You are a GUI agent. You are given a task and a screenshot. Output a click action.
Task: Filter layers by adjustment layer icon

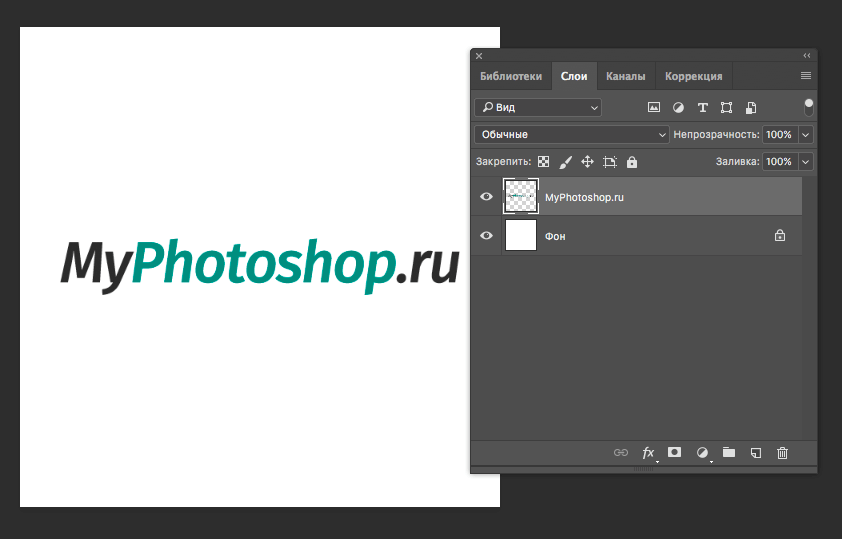(678, 107)
